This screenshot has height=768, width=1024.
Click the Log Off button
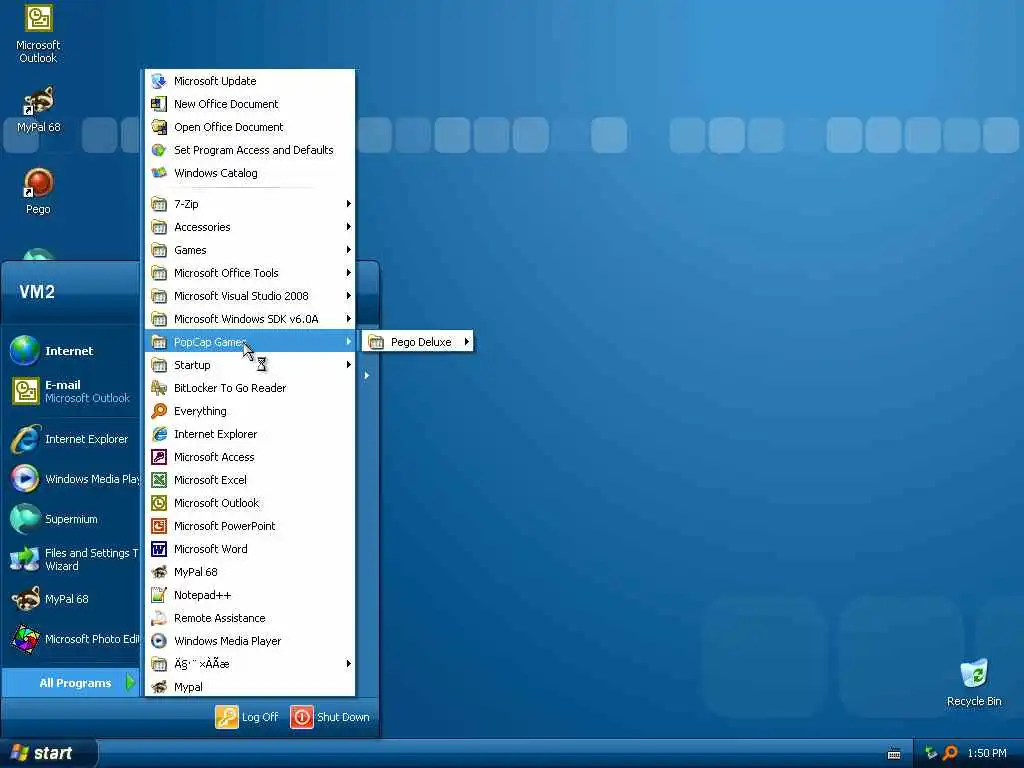247,717
